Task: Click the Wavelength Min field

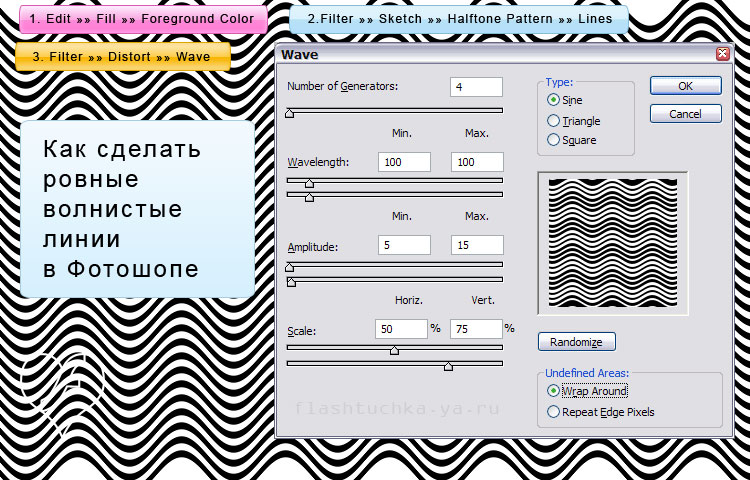Action: [404, 162]
